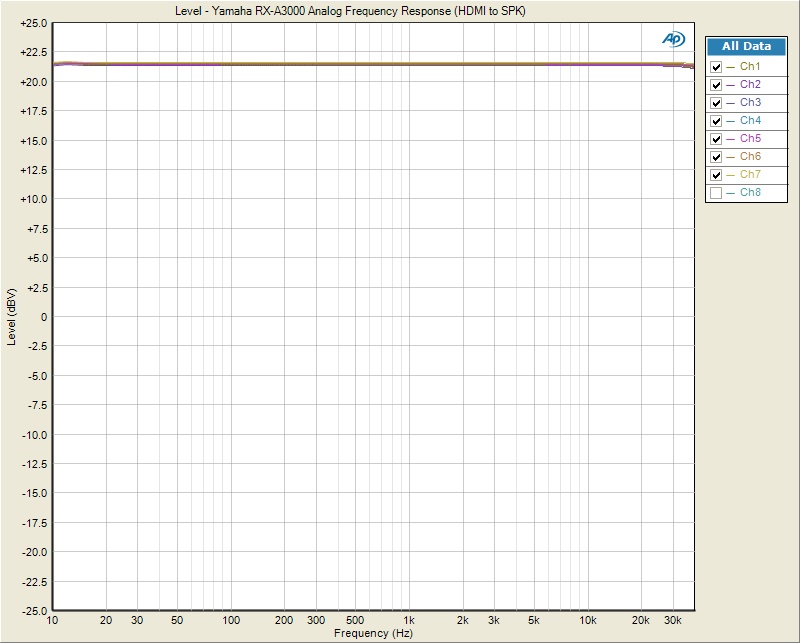
Task: Uncheck the Ch1 checkbox
Action: 716,67
